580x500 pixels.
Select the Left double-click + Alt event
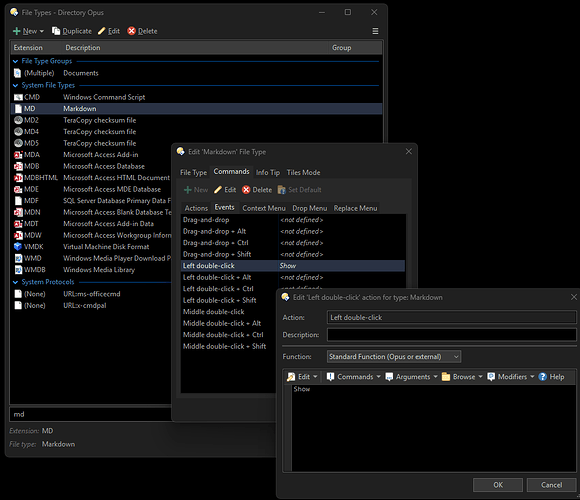(293, 277)
